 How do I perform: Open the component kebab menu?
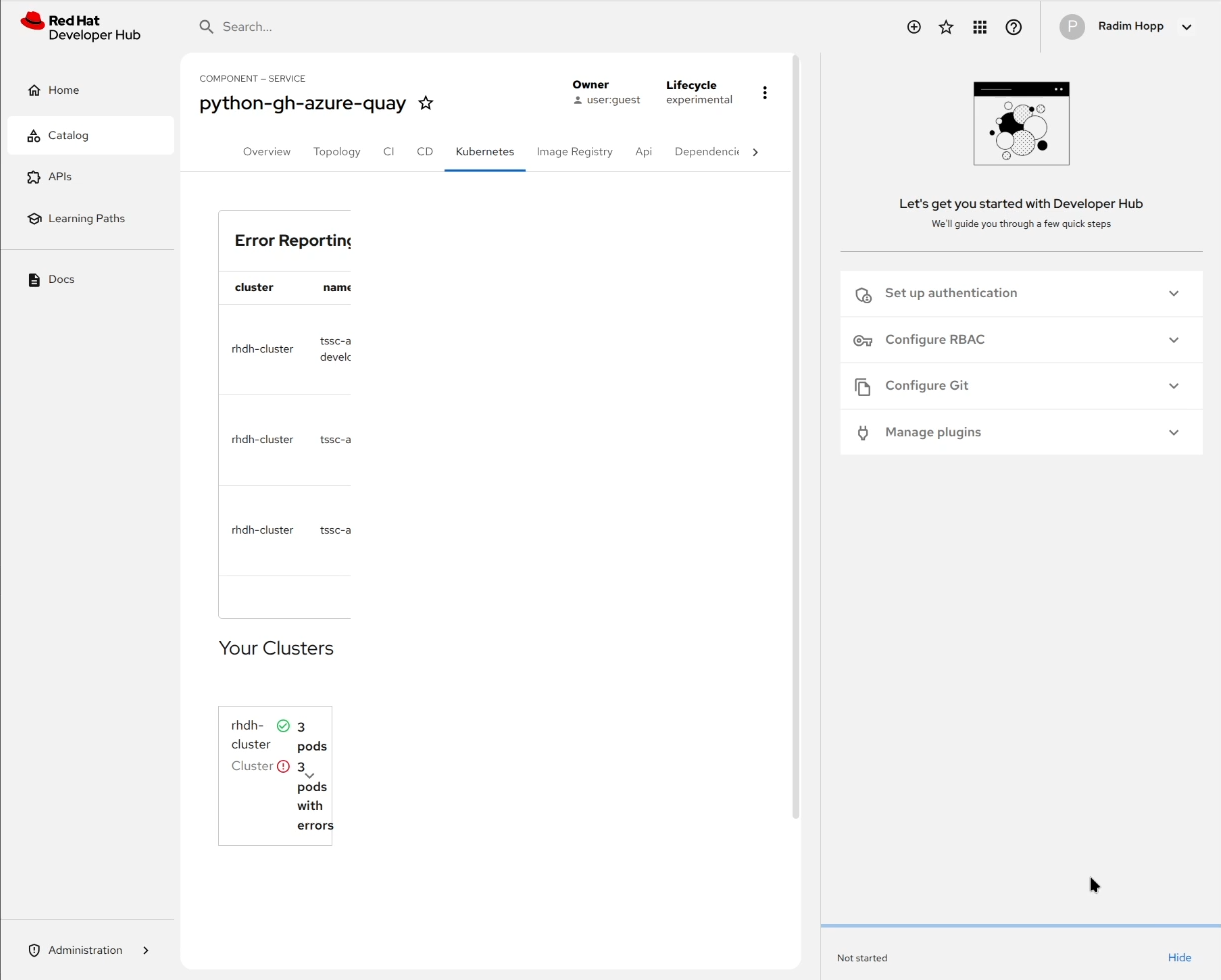(x=765, y=93)
